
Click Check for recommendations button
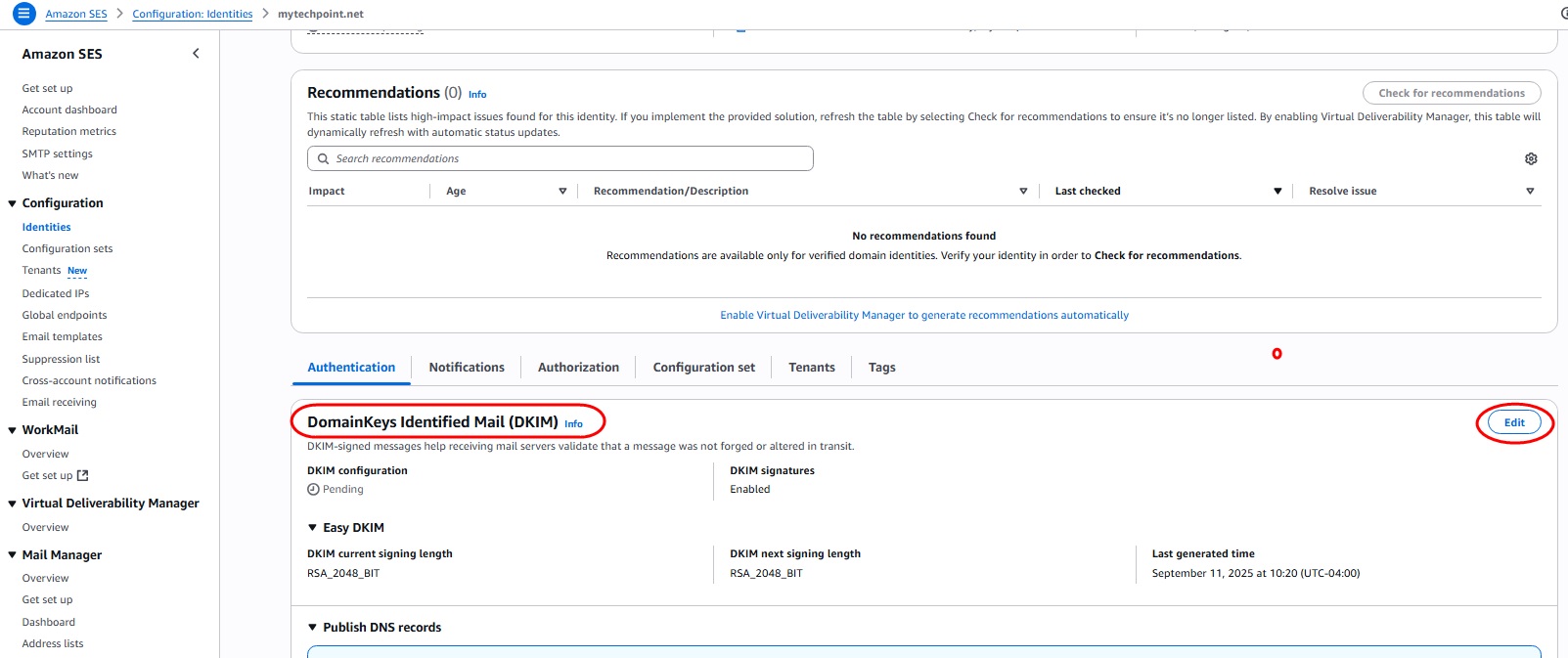pos(1452,93)
